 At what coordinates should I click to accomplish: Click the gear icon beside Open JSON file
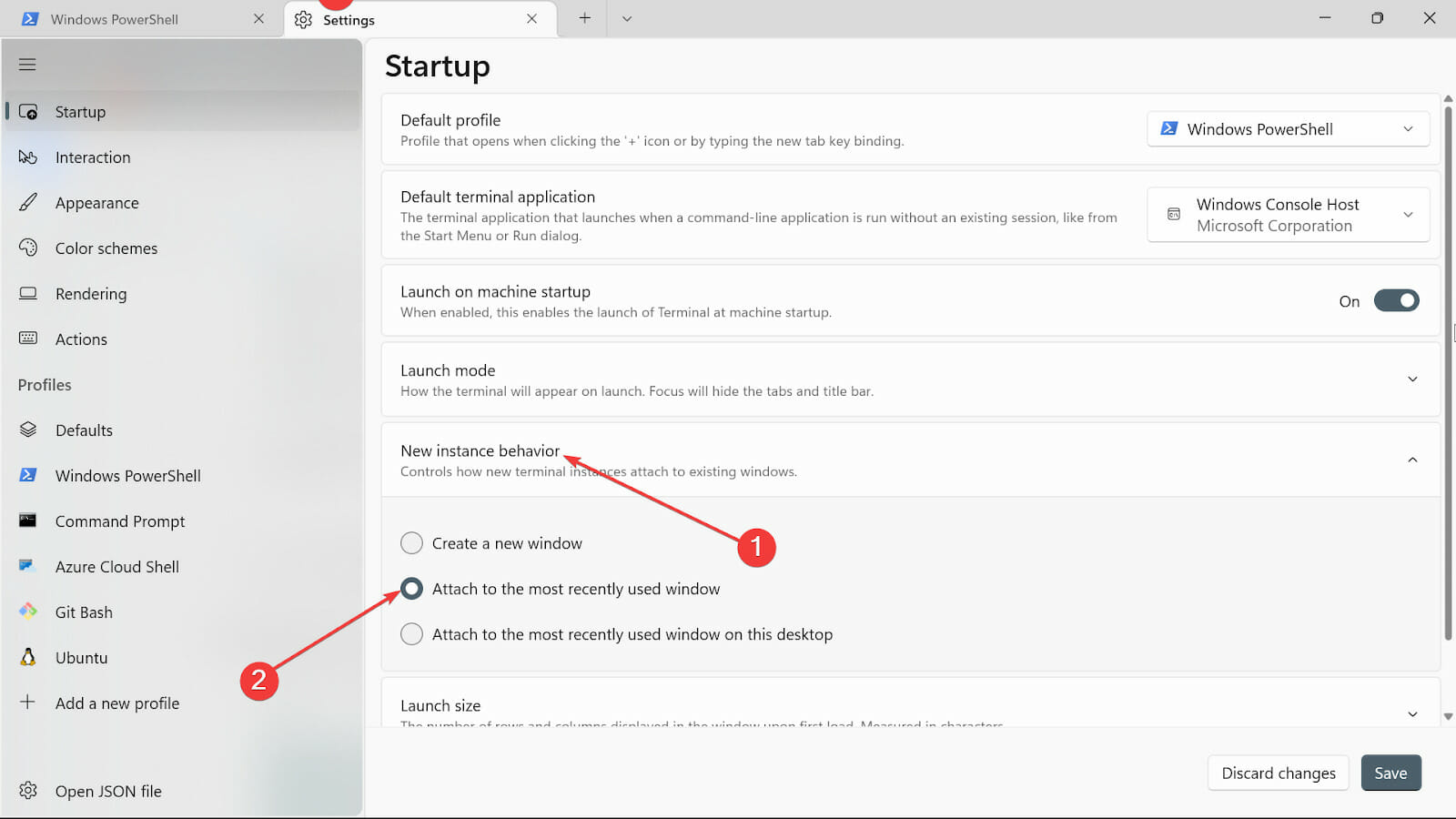tap(28, 790)
